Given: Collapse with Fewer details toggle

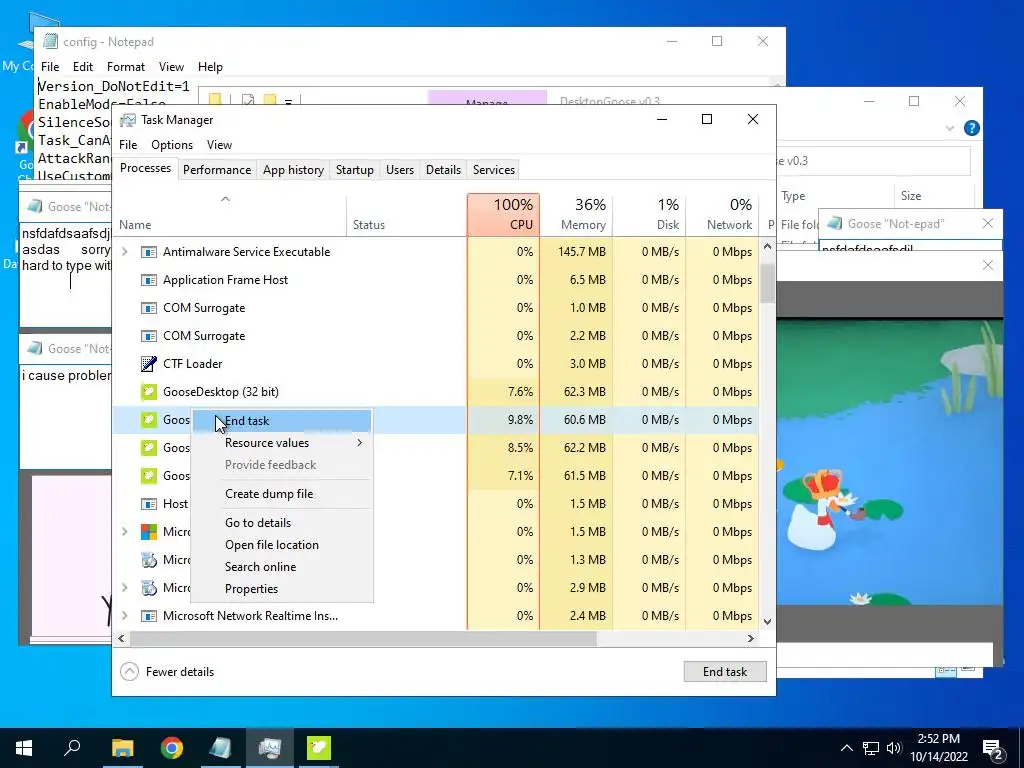Looking at the screenshot, I should click(167, 671).
